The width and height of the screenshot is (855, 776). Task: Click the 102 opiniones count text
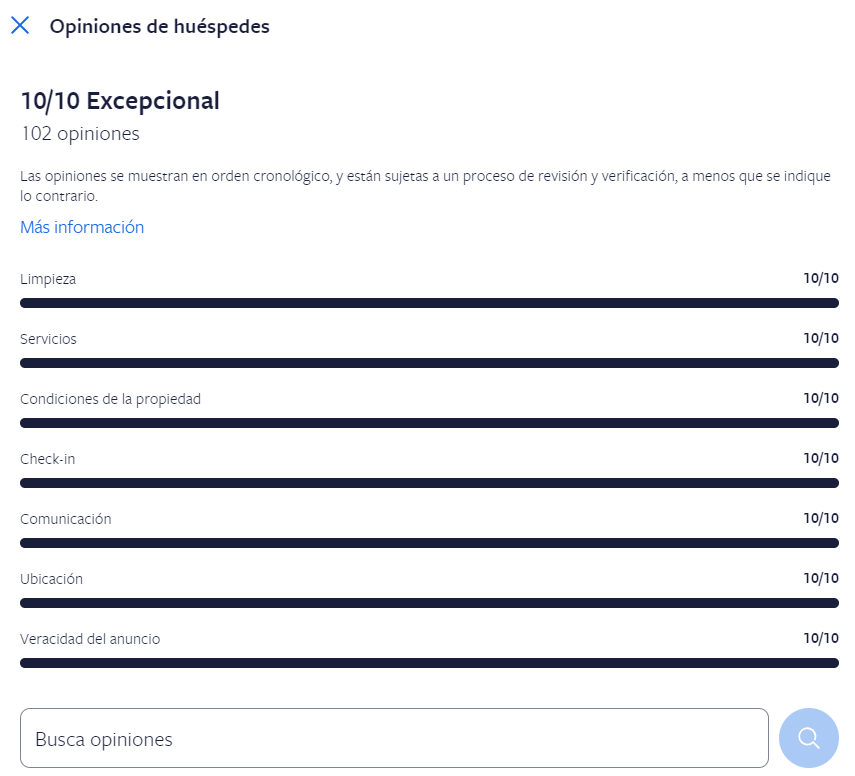tap(80, 134)
